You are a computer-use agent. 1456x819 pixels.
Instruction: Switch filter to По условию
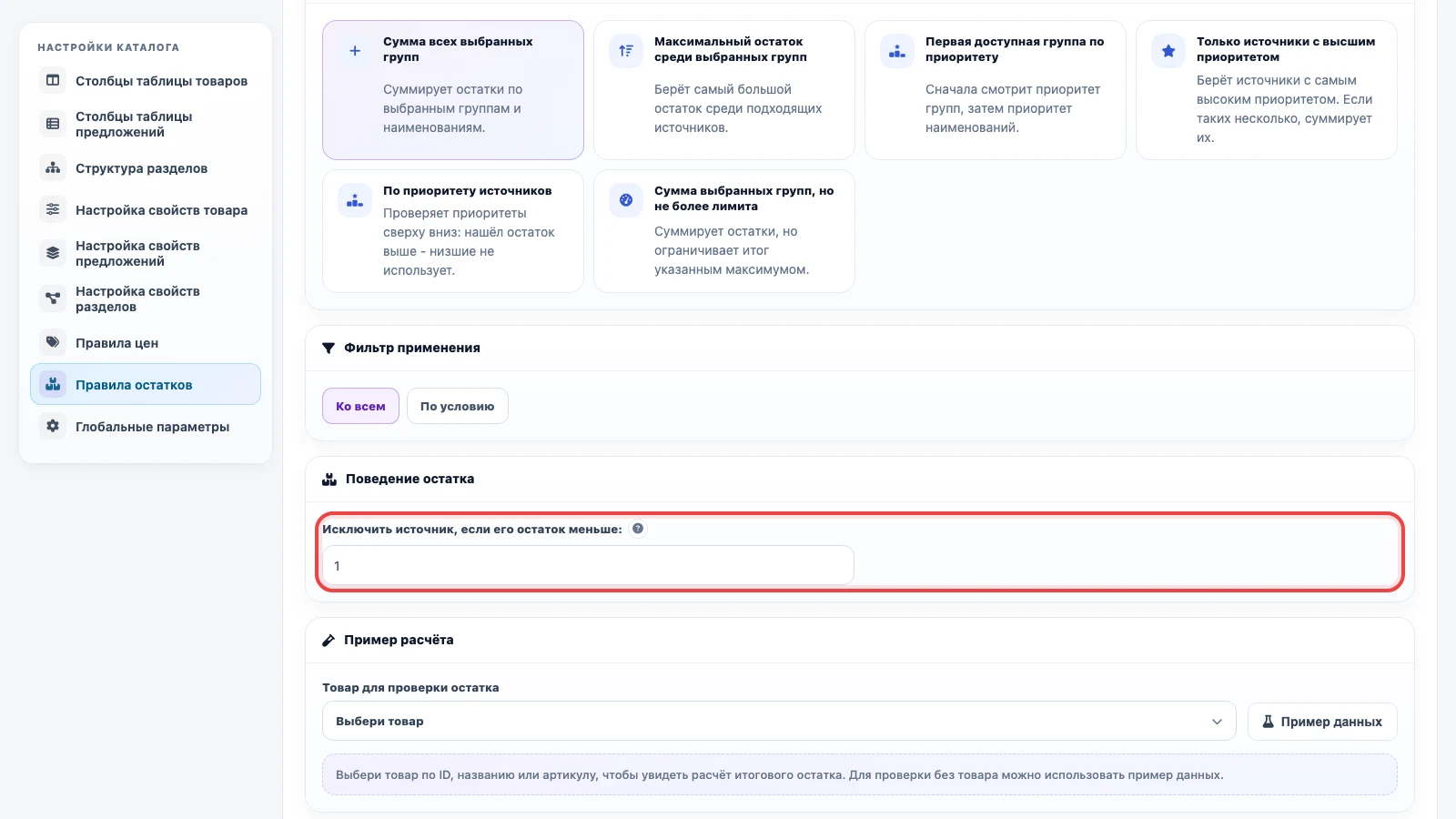click(458, 407)
